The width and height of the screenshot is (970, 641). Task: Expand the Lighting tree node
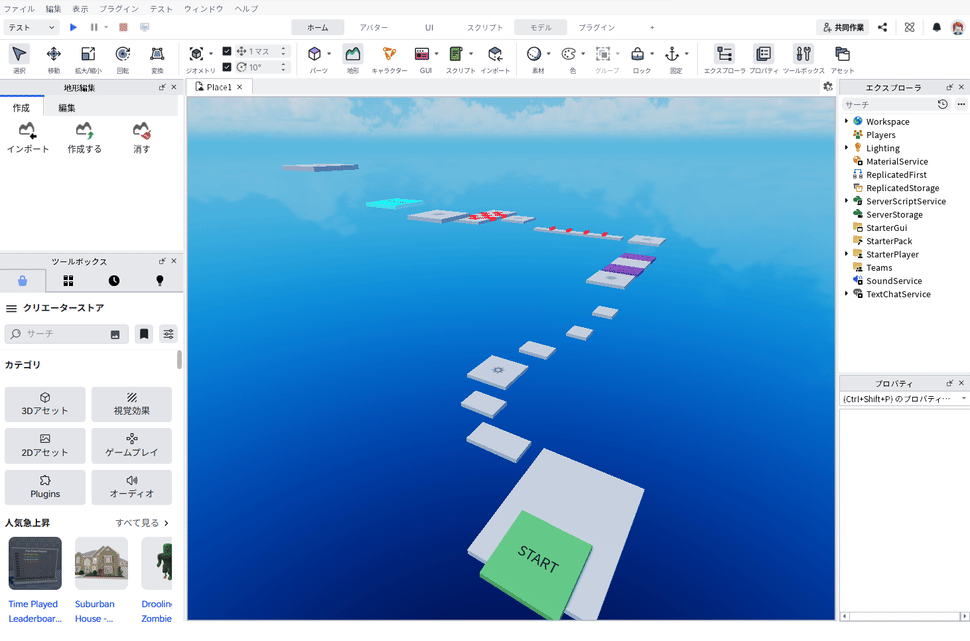pos(846,148)
